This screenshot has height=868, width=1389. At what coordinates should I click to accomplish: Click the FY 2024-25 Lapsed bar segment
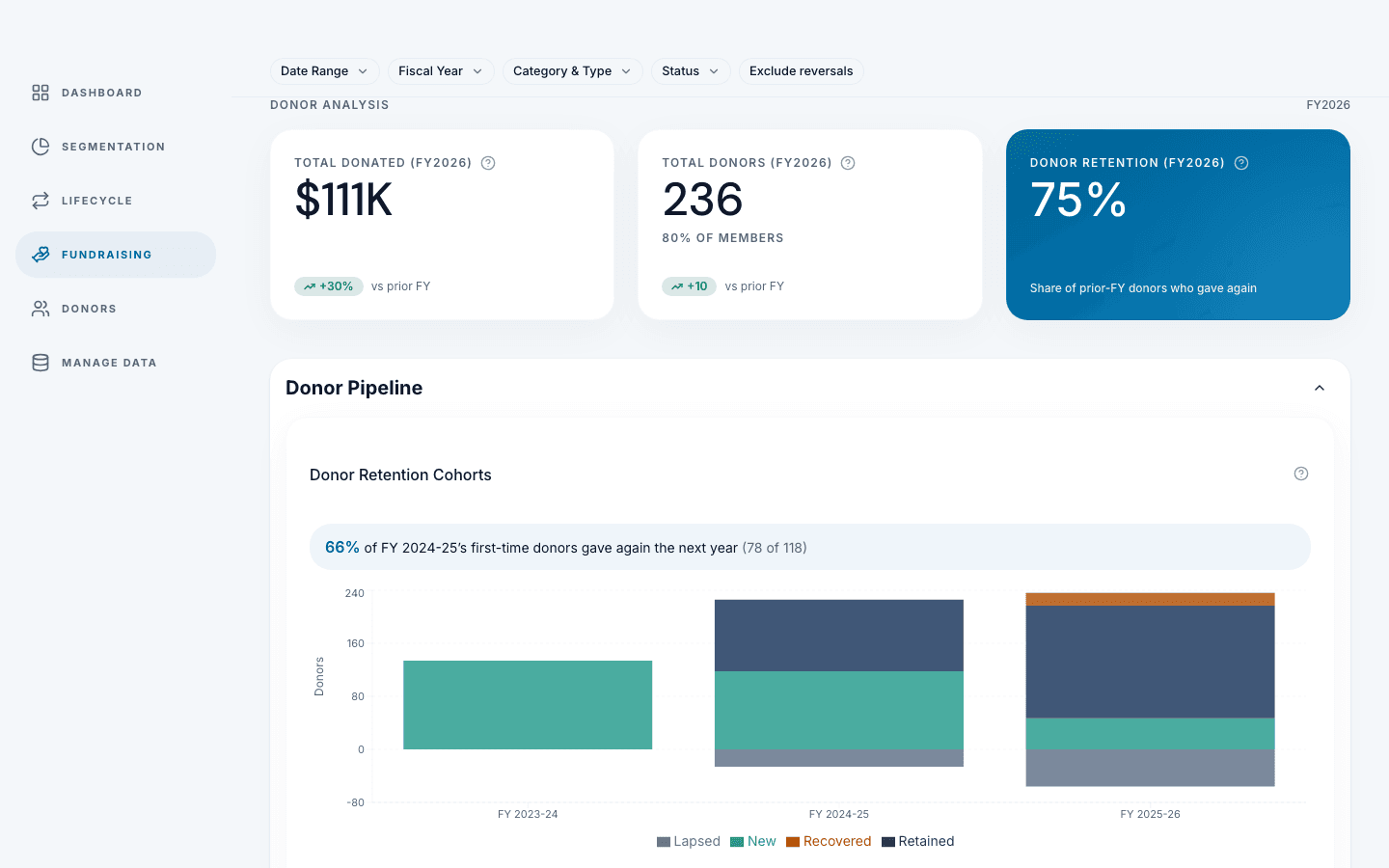(839, 758)
